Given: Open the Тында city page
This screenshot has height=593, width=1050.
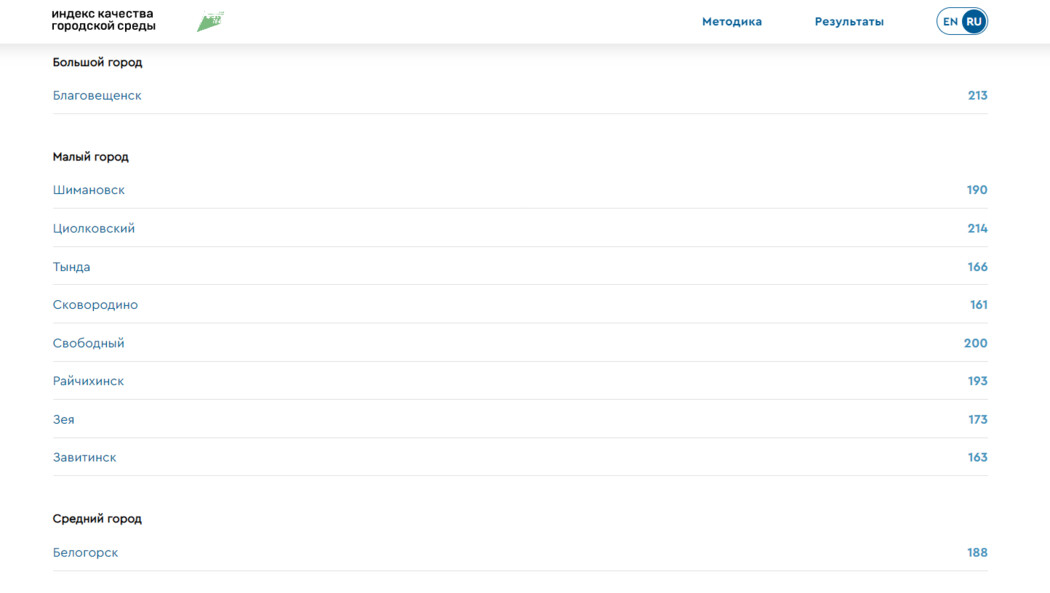Looking at the screenshot, I should [x=71, y=267].
